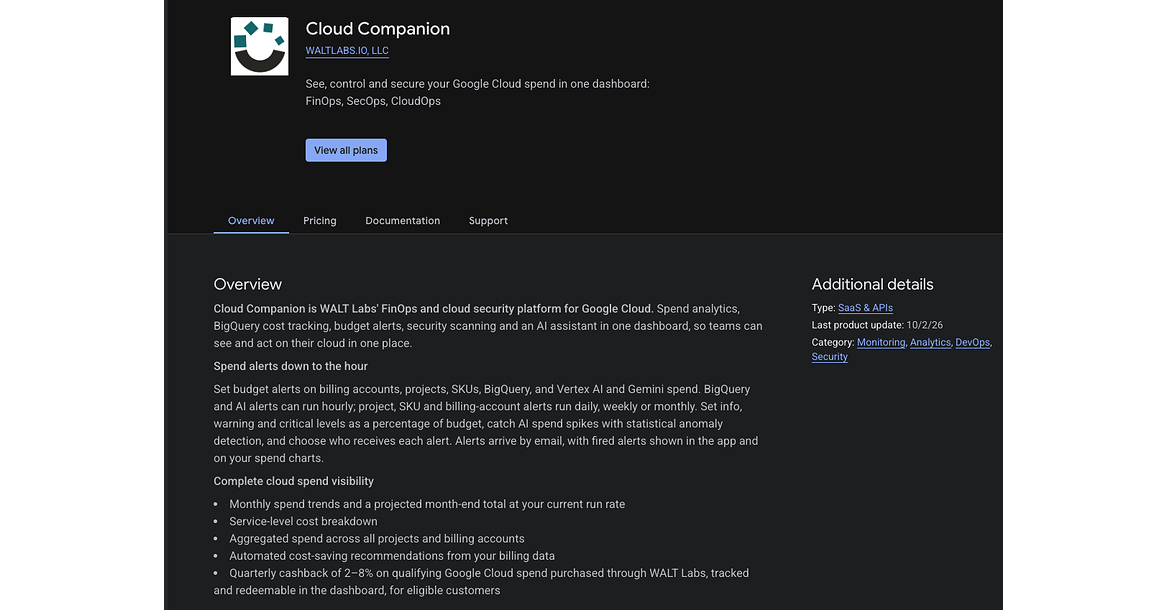The height and width of the screenshot is (611, 1167).
Task: Click the Additional details heading
Action: tap(872, 284)
